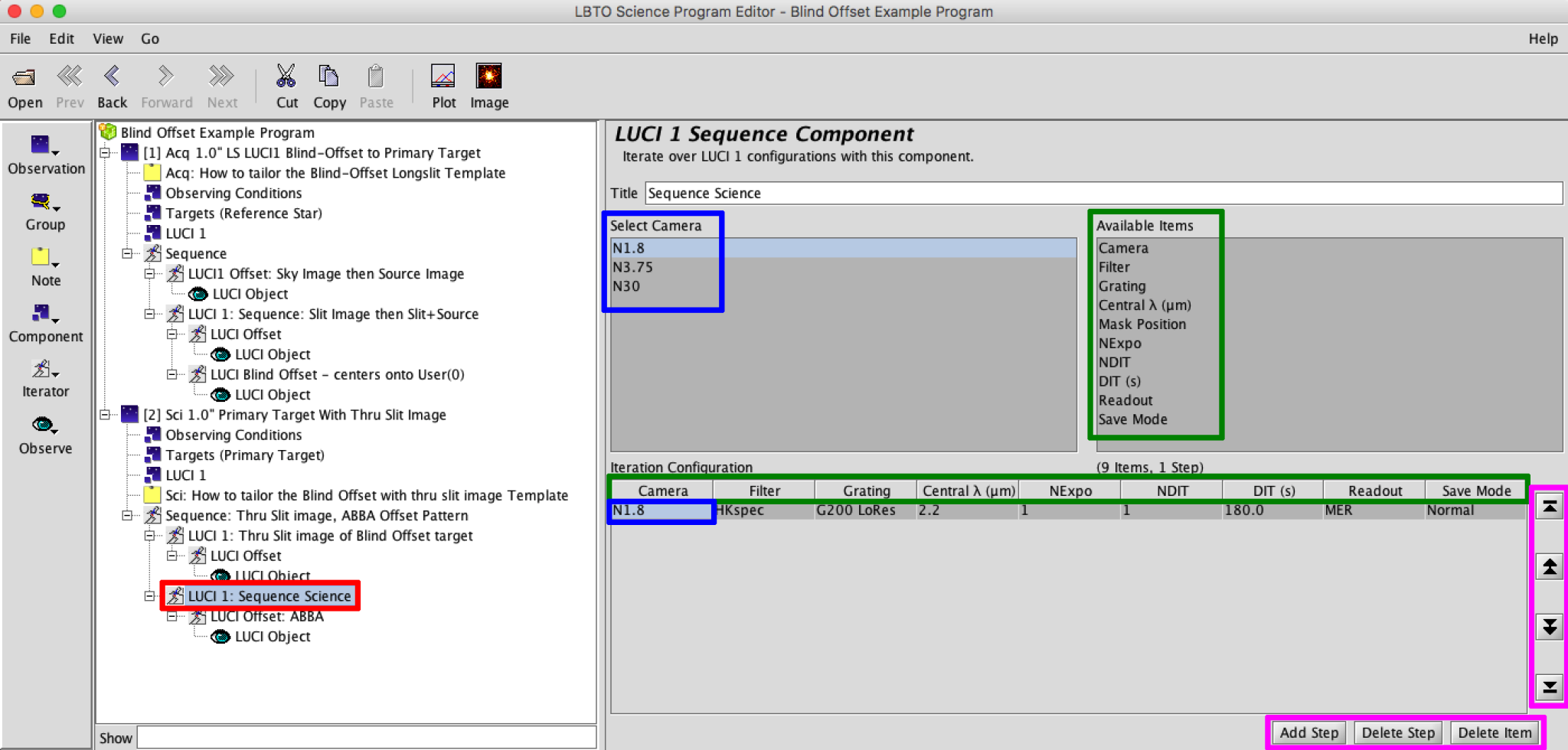The height and width of the screenshot is (750, 1568).
Task: Edit the Title field Sequence Science
Action: [1103, 193]
